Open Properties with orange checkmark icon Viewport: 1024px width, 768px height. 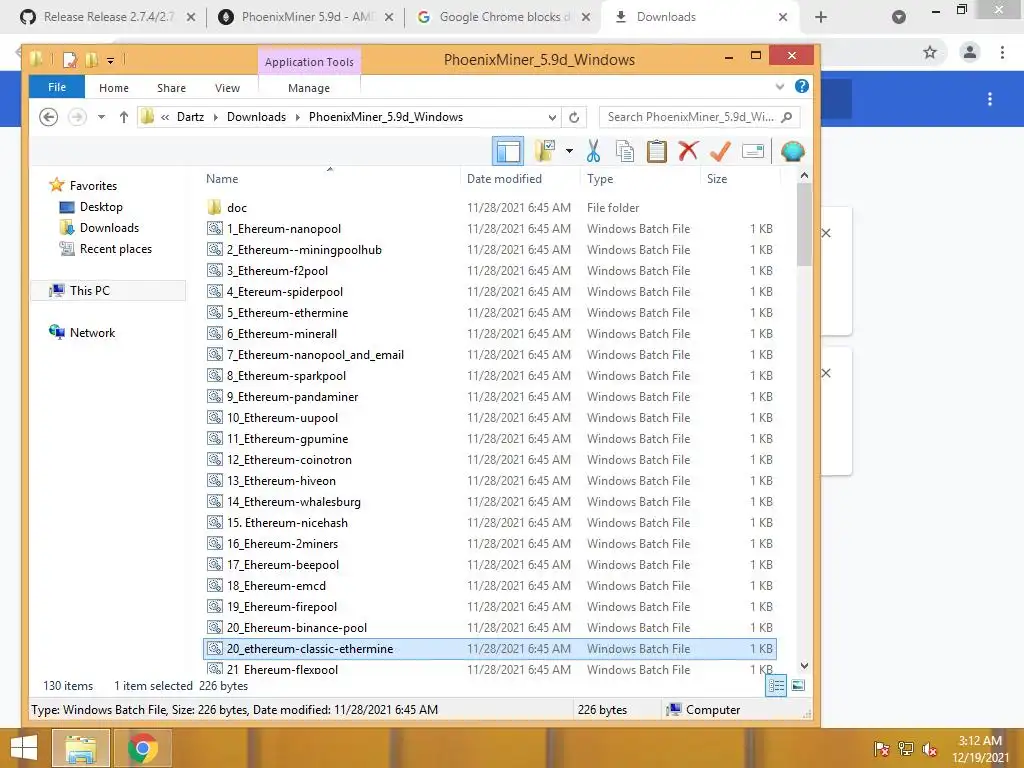coord(720,151)
